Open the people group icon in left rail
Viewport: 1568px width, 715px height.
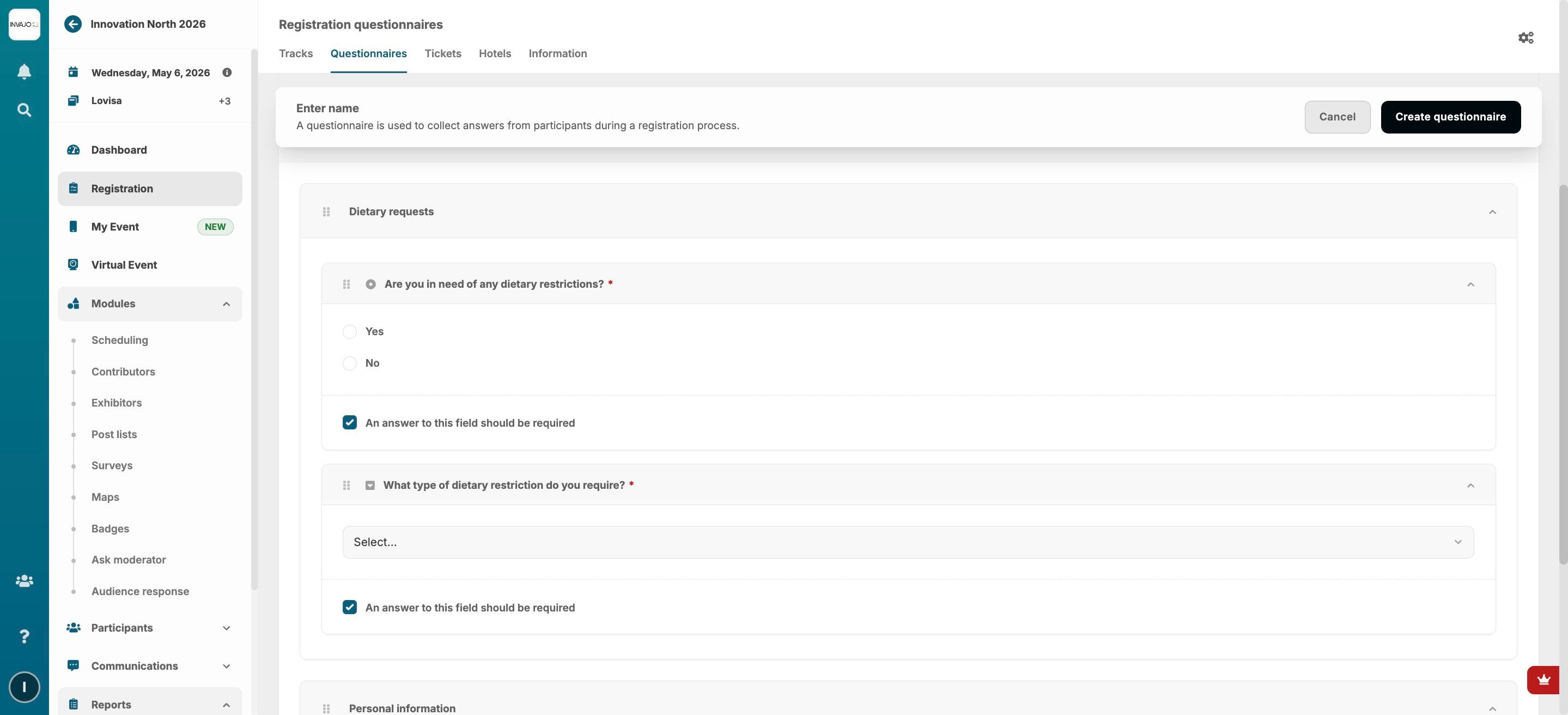click(x=25, y=581)
